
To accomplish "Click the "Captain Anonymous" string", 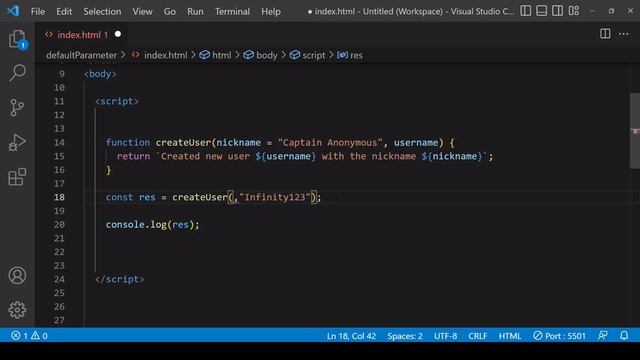I will 330,142.
